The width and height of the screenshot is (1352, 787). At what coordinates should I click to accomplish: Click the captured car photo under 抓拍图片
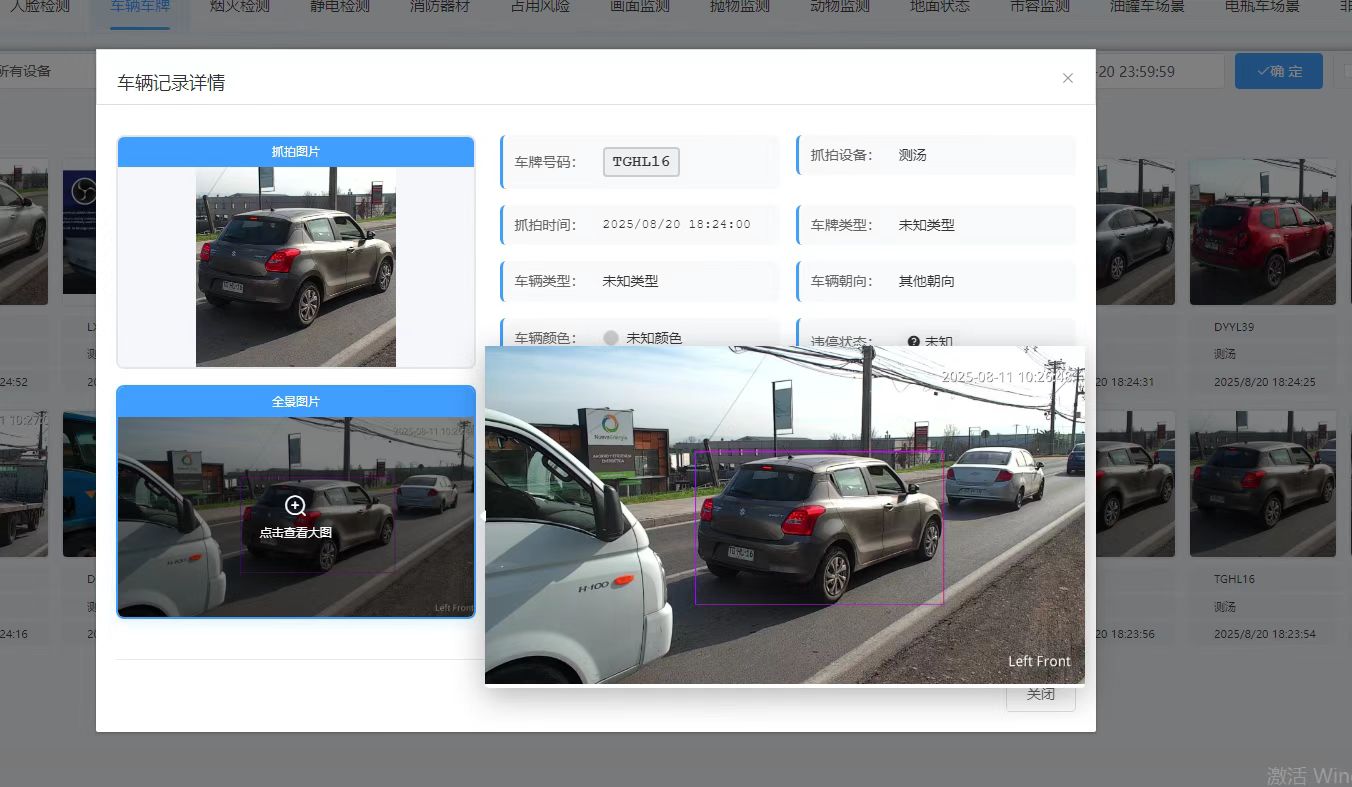(x=296, y=267)
